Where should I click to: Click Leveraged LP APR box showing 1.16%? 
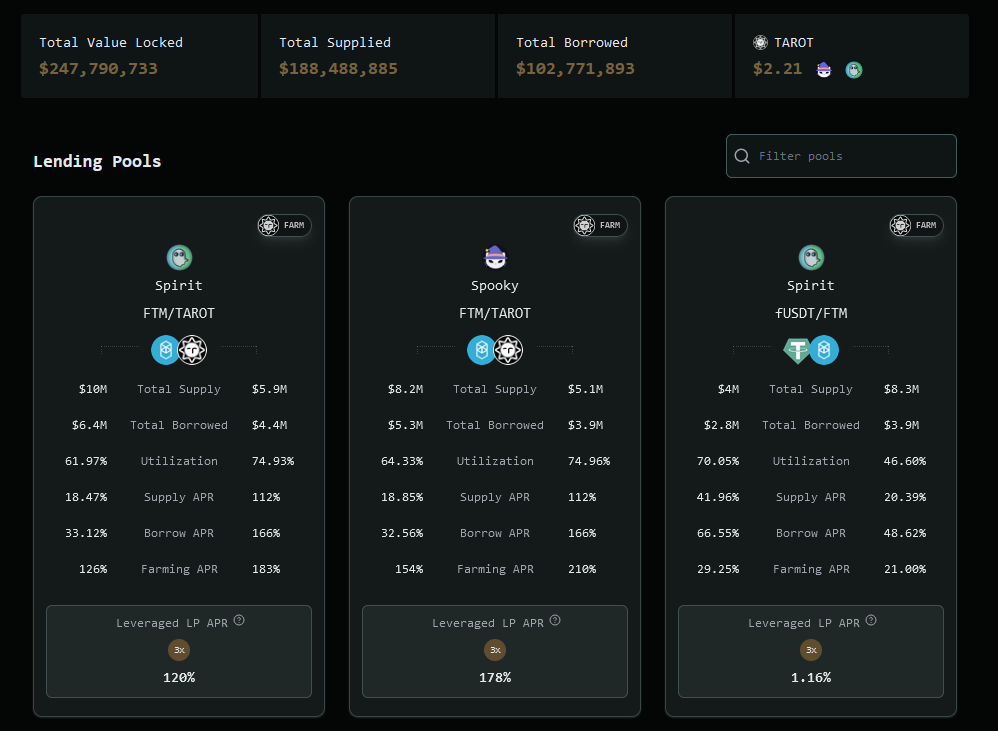tap(811, 651)
